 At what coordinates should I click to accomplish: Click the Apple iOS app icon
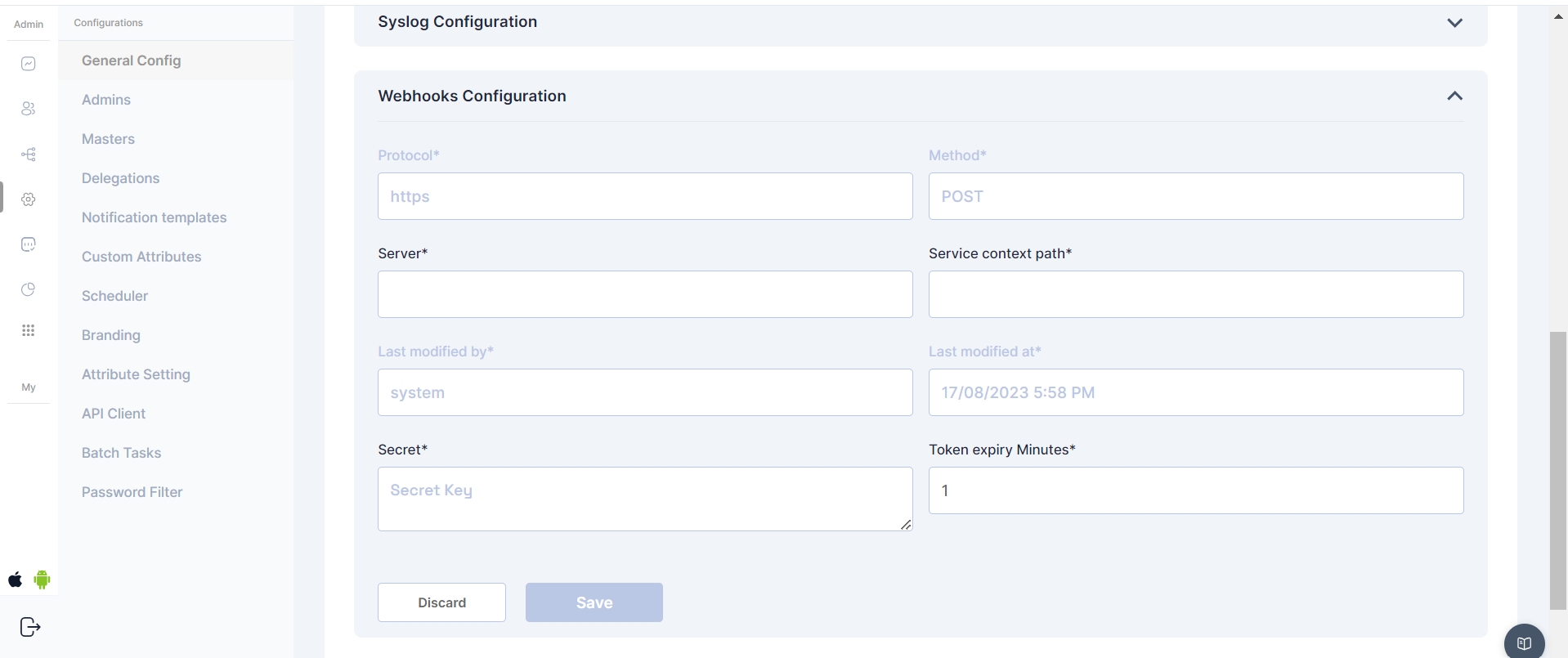[x=16, y=580]
